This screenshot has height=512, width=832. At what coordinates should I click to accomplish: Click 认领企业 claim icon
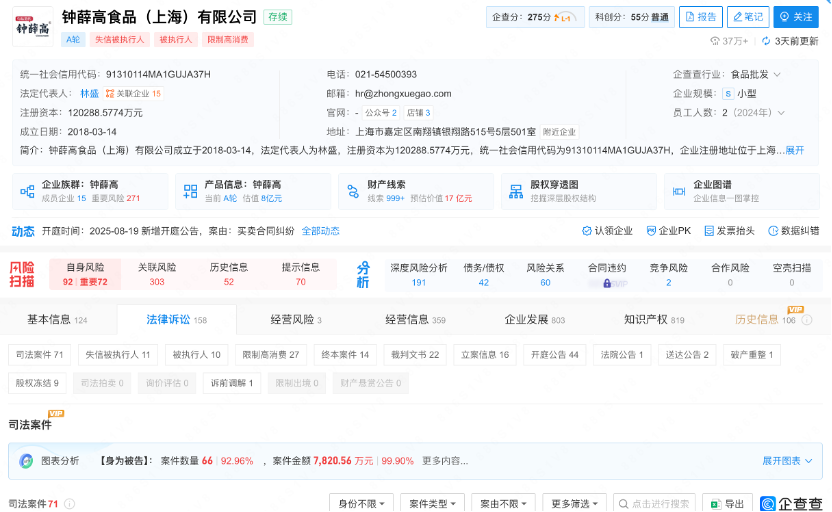point(586,231)
